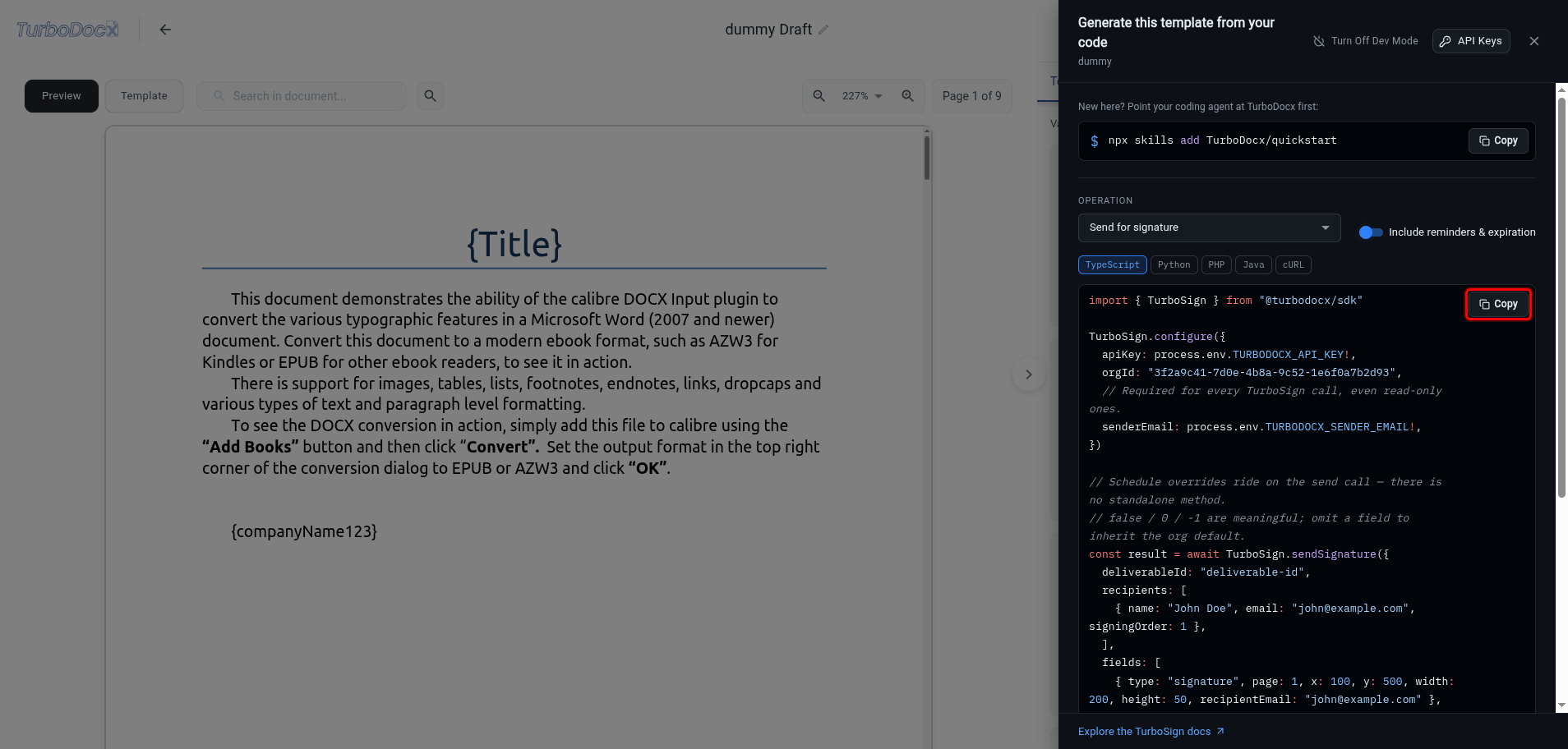This screenshot has width=1568, height=749.
Task: Open Explore the TurboSign docs link
Action: [1151, 732]
